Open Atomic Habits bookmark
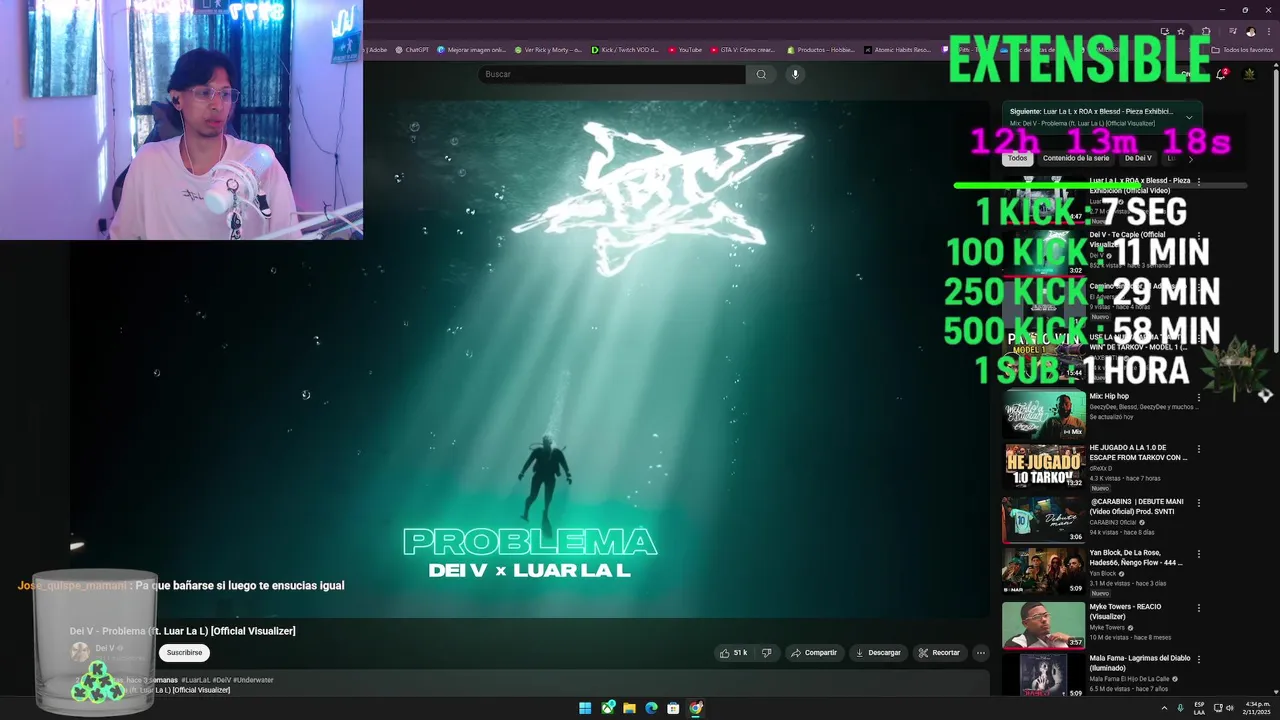The image size is (1280, 720). coord(897,49)
